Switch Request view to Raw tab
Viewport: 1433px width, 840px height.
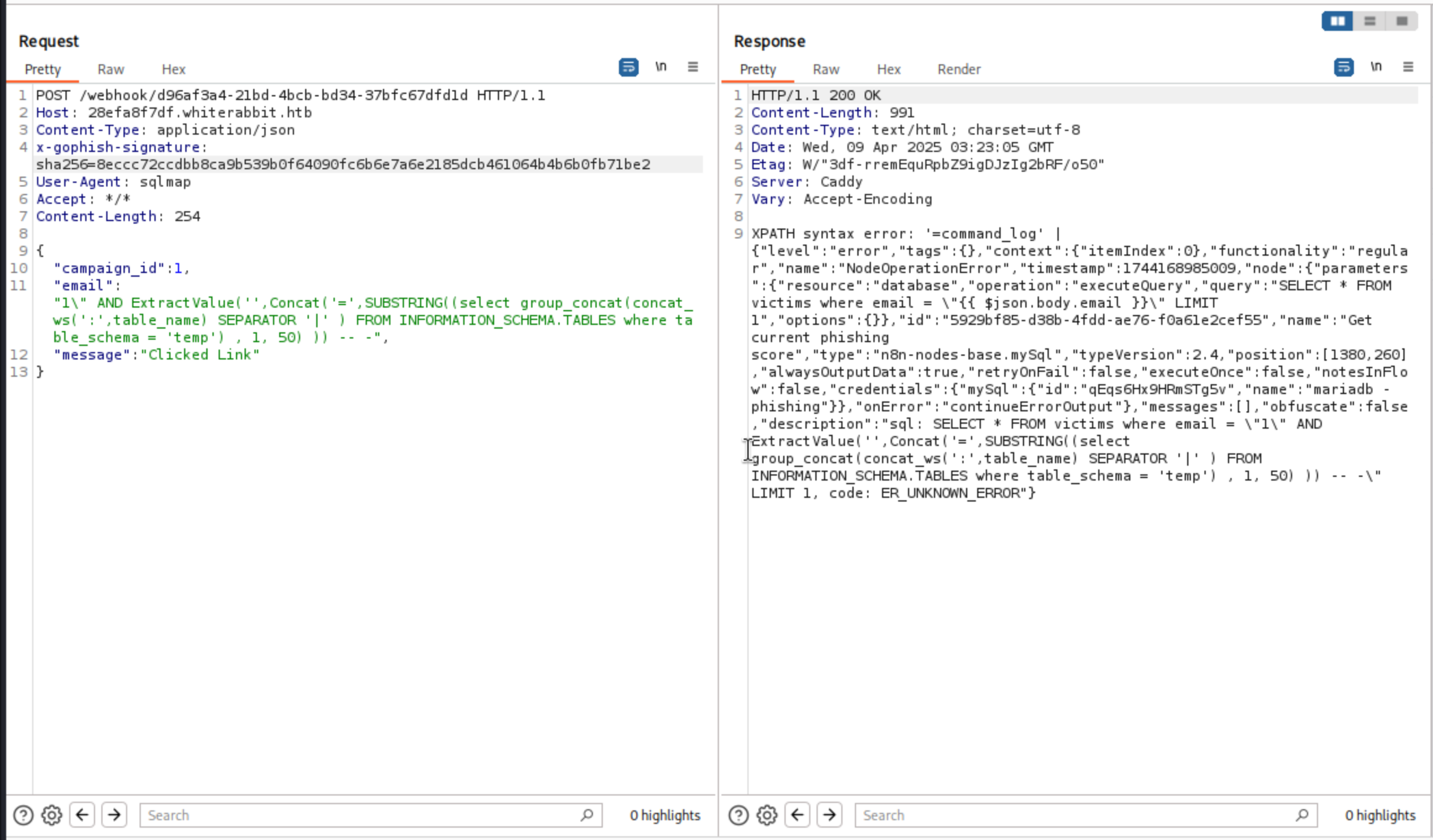[x=111, y=69]
